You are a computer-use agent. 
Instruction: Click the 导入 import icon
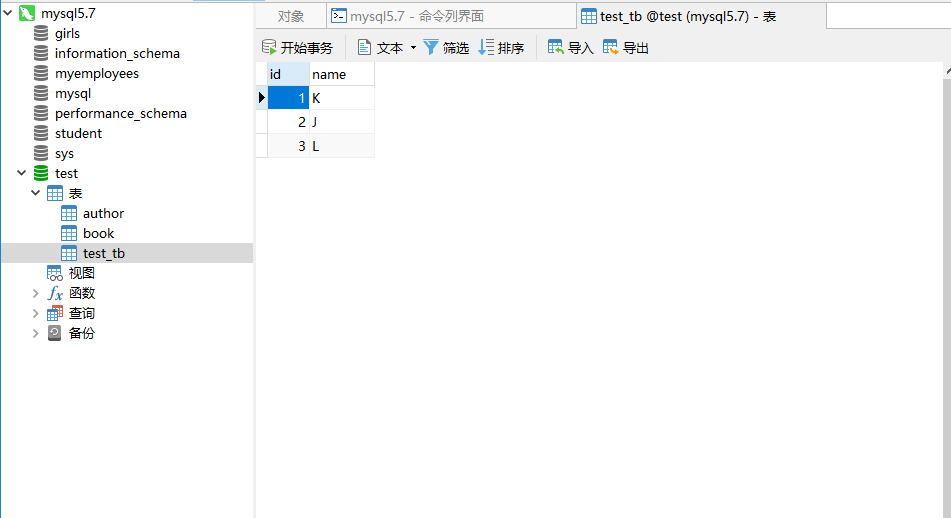pyautogui.click(x=556, y=47)
